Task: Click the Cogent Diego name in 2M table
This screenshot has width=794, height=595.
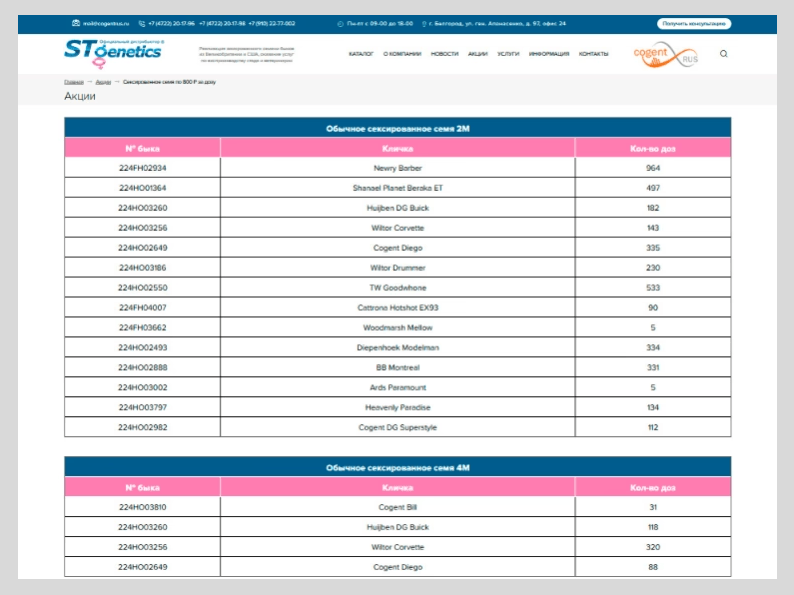Action: pos(398,248)
